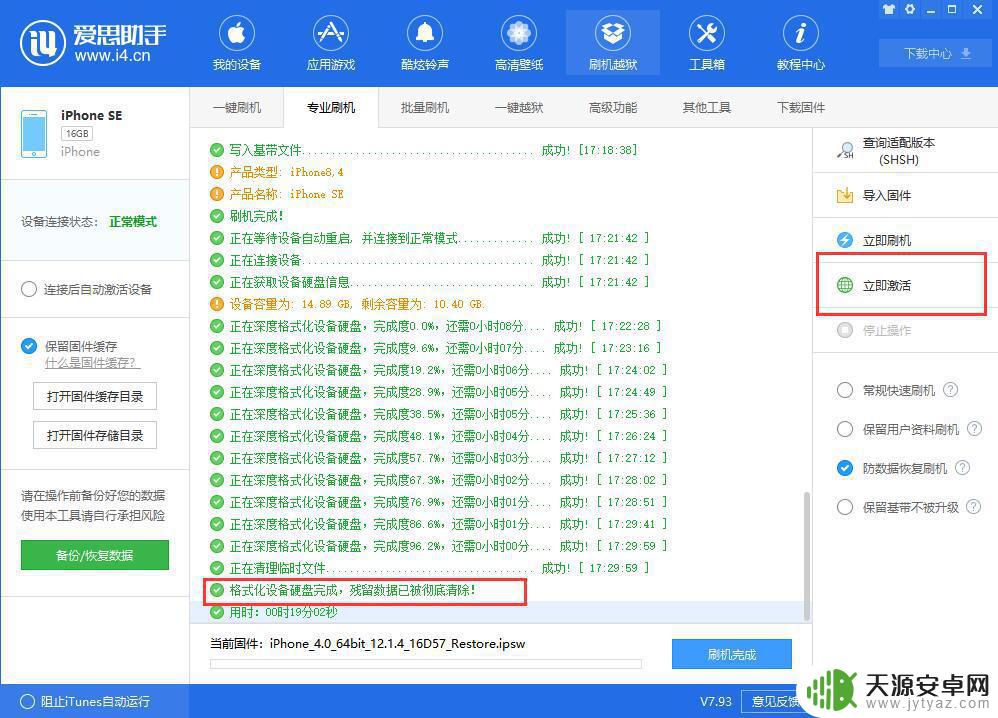The image size is (998, 718).
Task: Open help icon next to 保留用户资料刷机
Action: pyautogui.click(x=974, y=428)
